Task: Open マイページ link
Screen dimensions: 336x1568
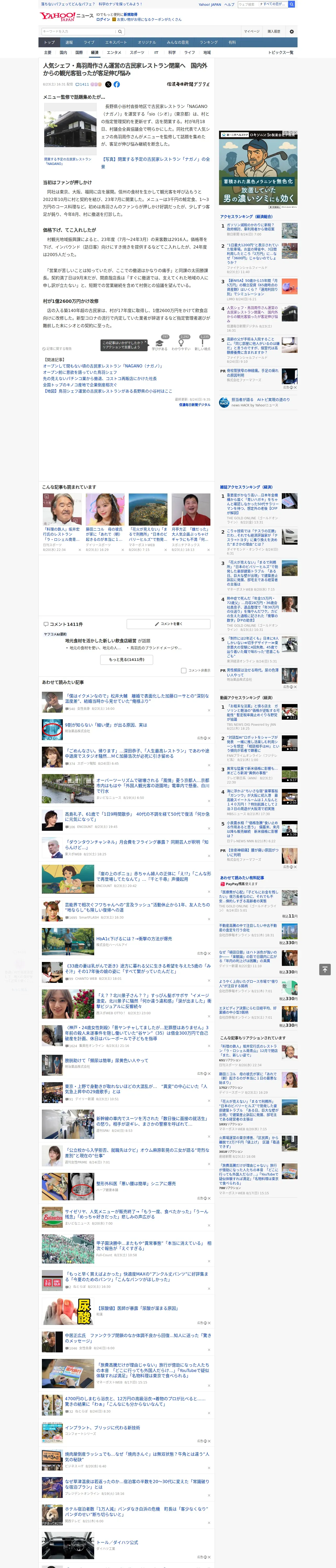Action: (x=252, y=32)
